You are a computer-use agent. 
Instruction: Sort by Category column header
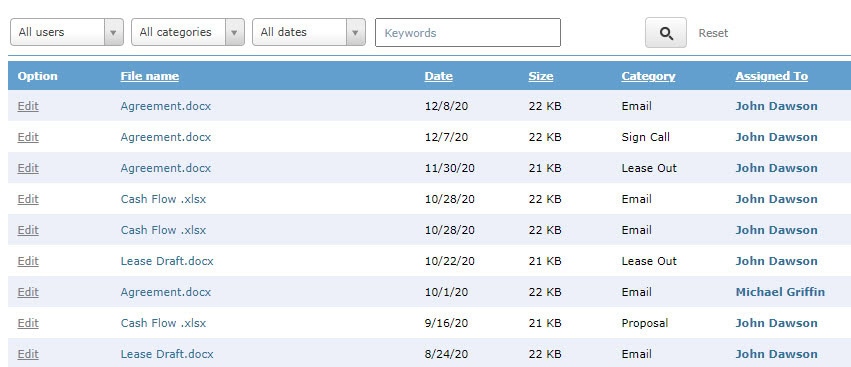(648, 76)
